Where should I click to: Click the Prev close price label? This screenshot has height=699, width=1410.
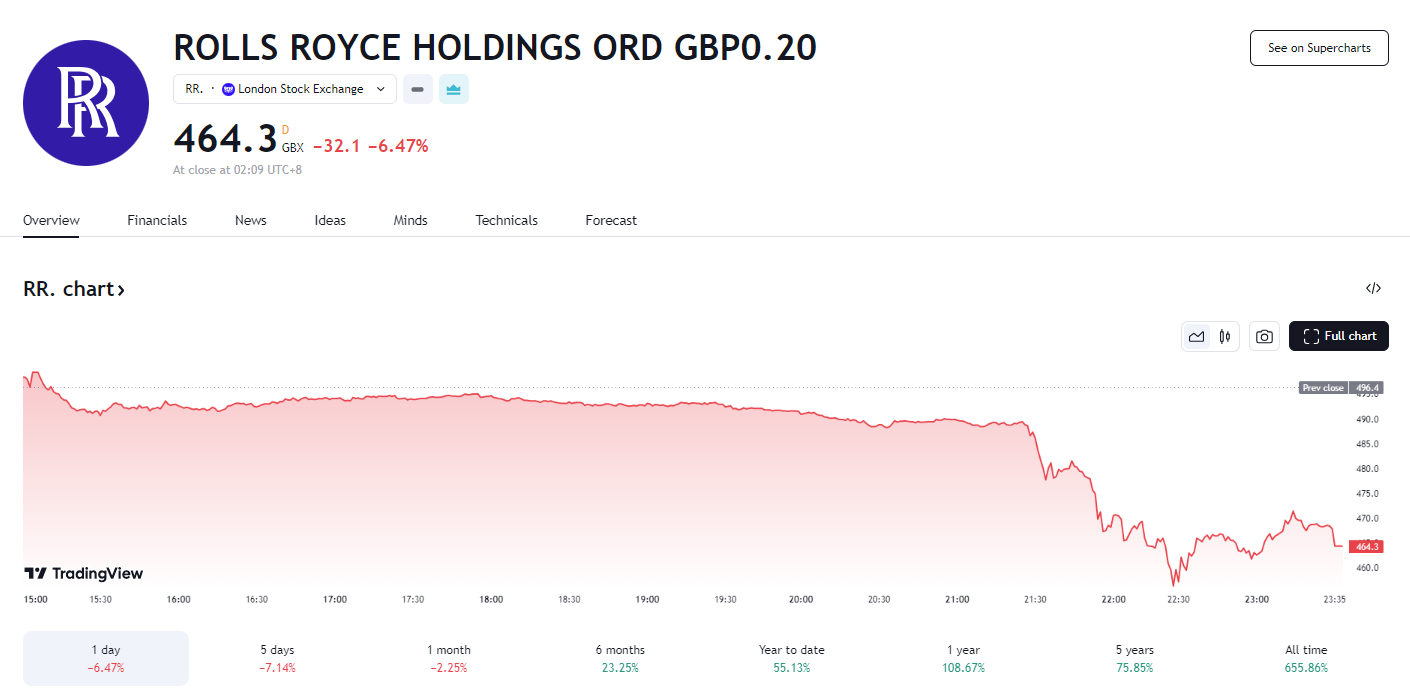pos(1322,388)
